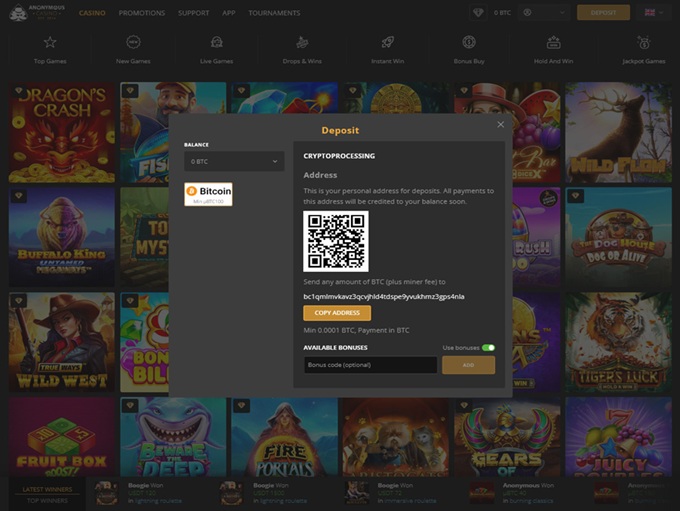Toggle the Use bonuses switch
The width and height of the screenshot is (680, 511).
(488, 348)
